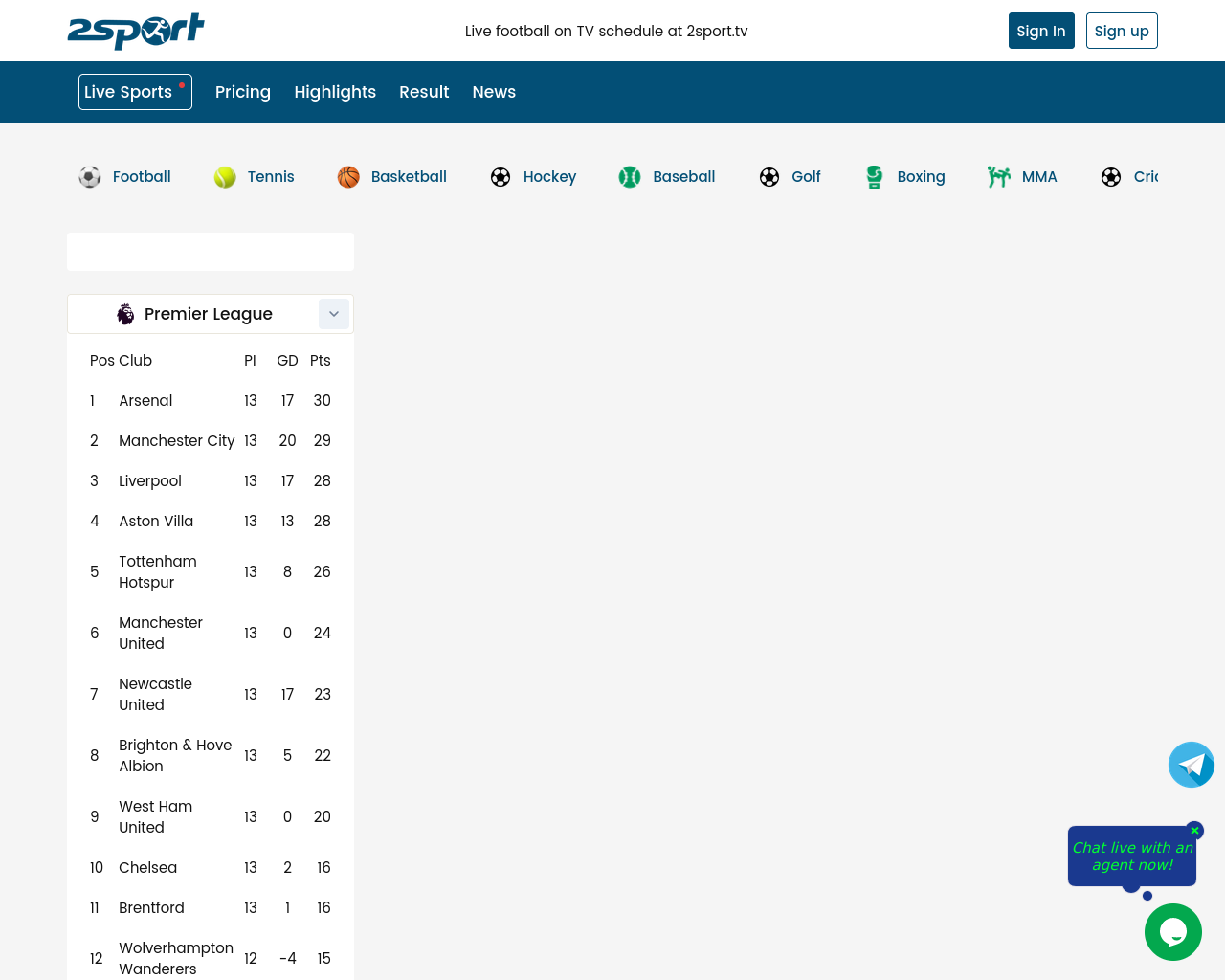Click Brentford in the standings

coord(151,908)
